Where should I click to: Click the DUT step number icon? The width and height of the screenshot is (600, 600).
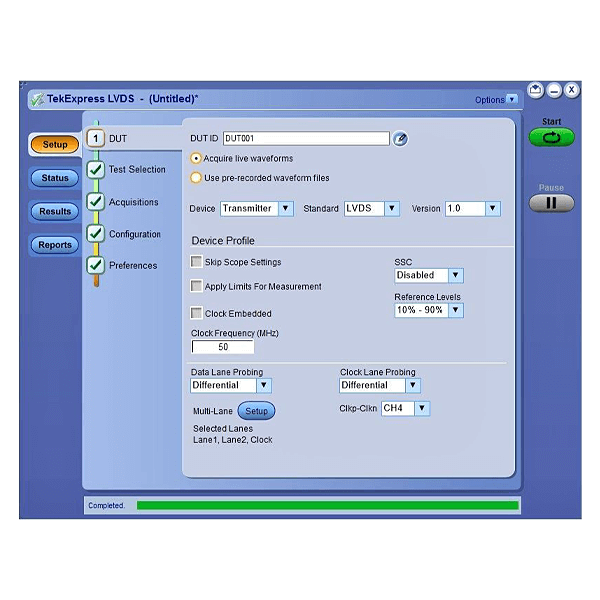(96, 138)
